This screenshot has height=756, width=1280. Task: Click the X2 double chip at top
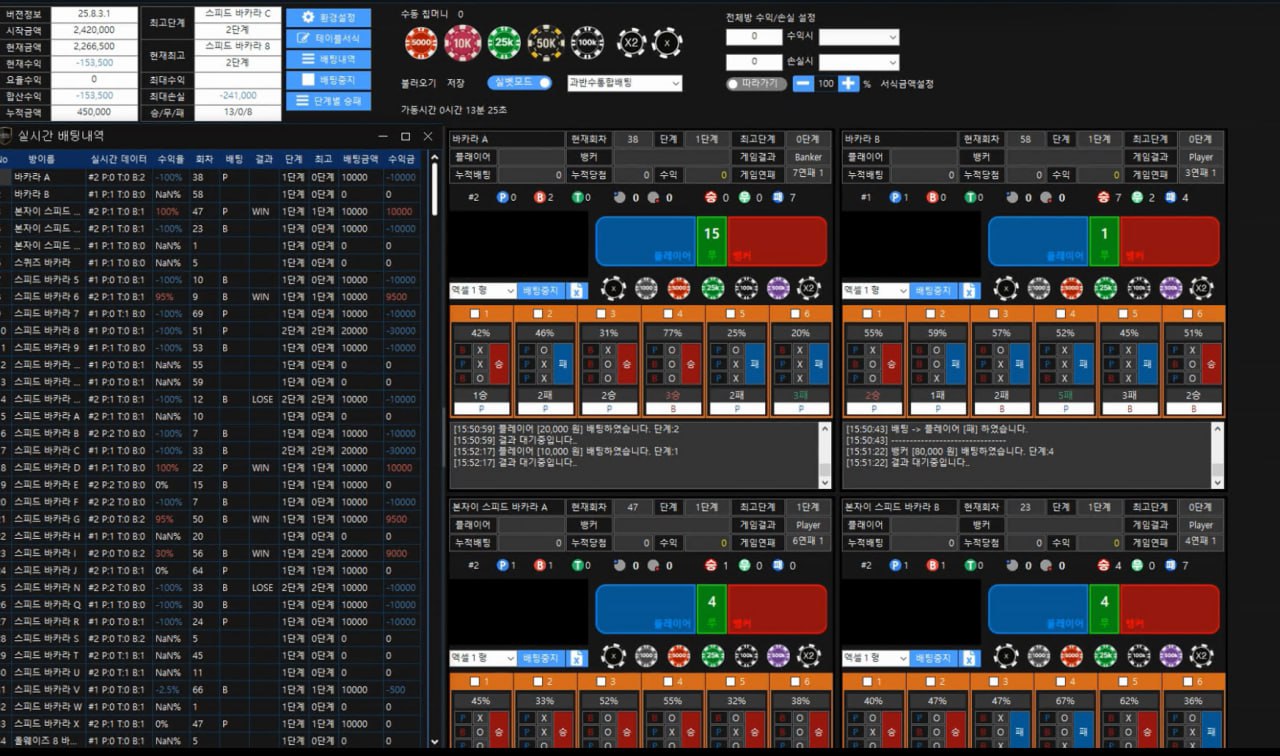coord(632,43)
